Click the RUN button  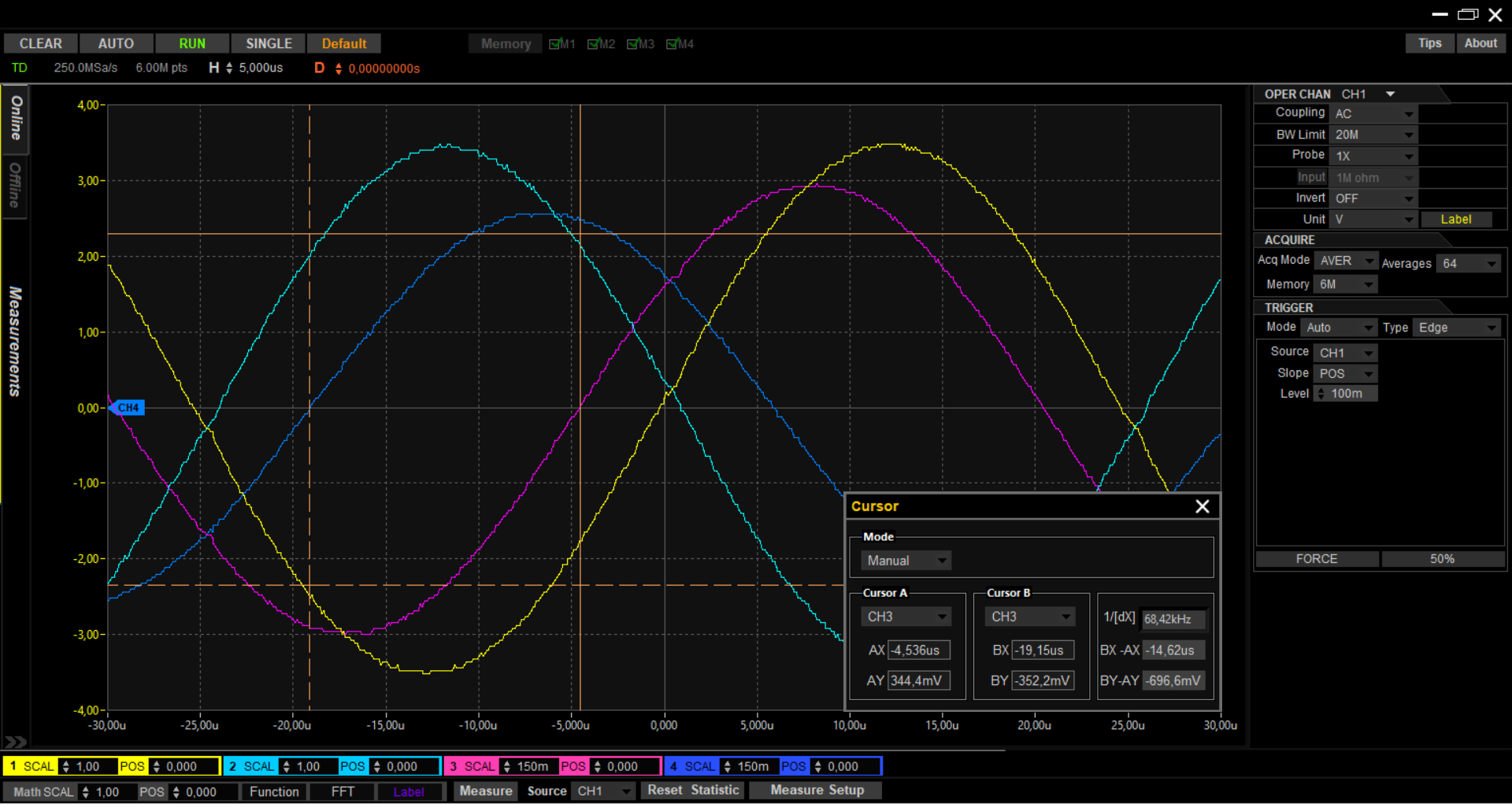[192, 43]
